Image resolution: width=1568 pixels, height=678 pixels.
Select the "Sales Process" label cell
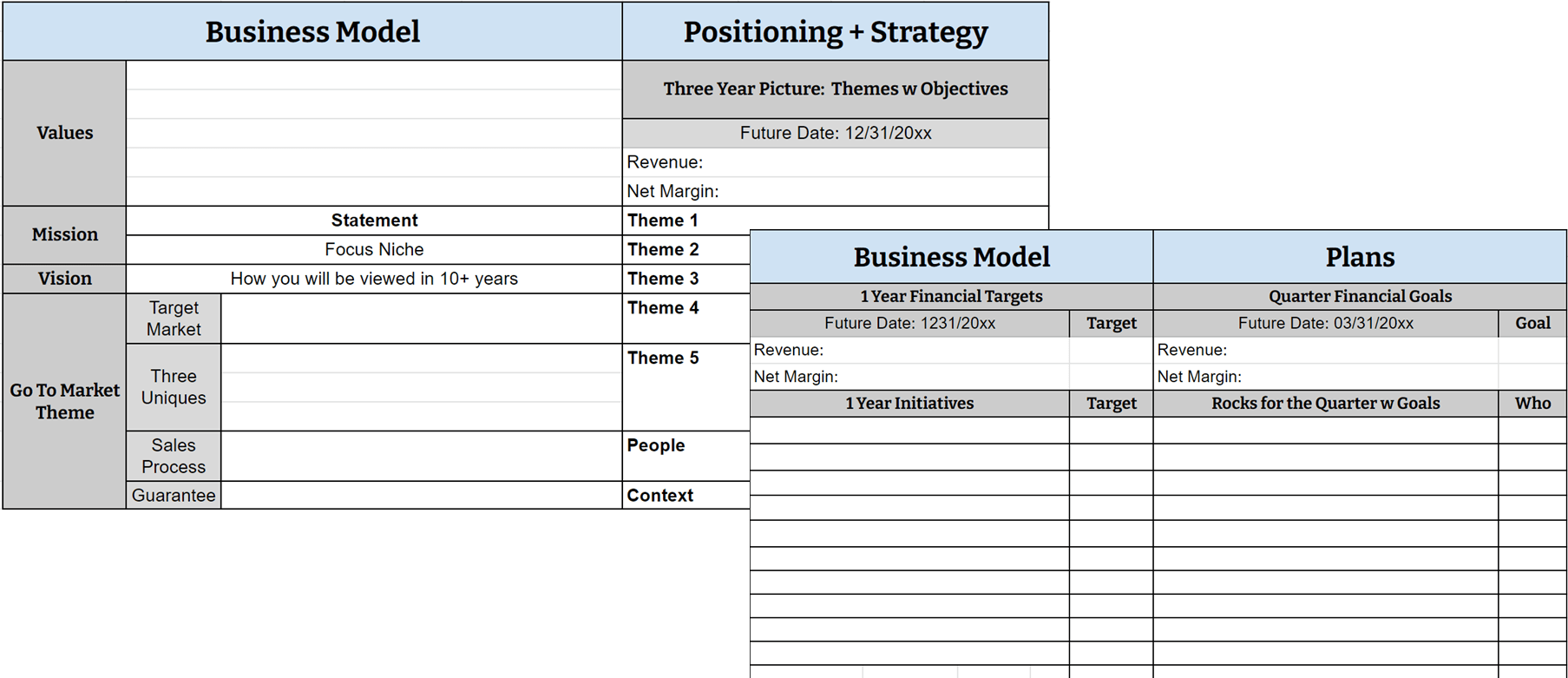point(174,456)
